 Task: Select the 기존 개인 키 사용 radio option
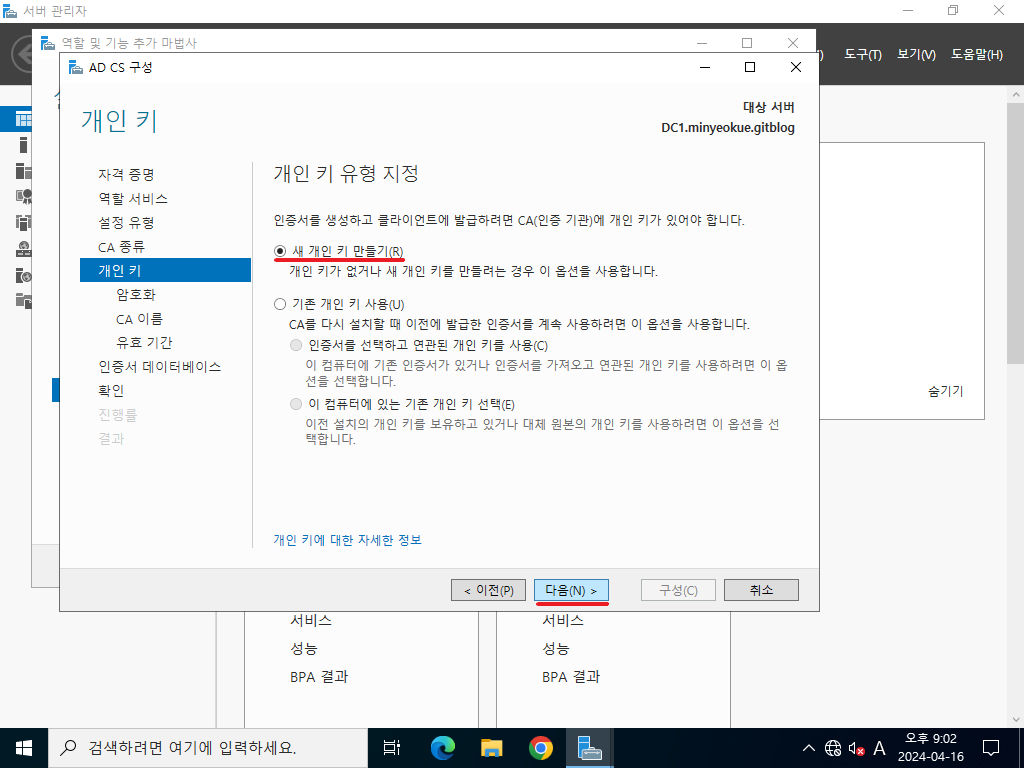pyautogui.click(x=280, y=304)
